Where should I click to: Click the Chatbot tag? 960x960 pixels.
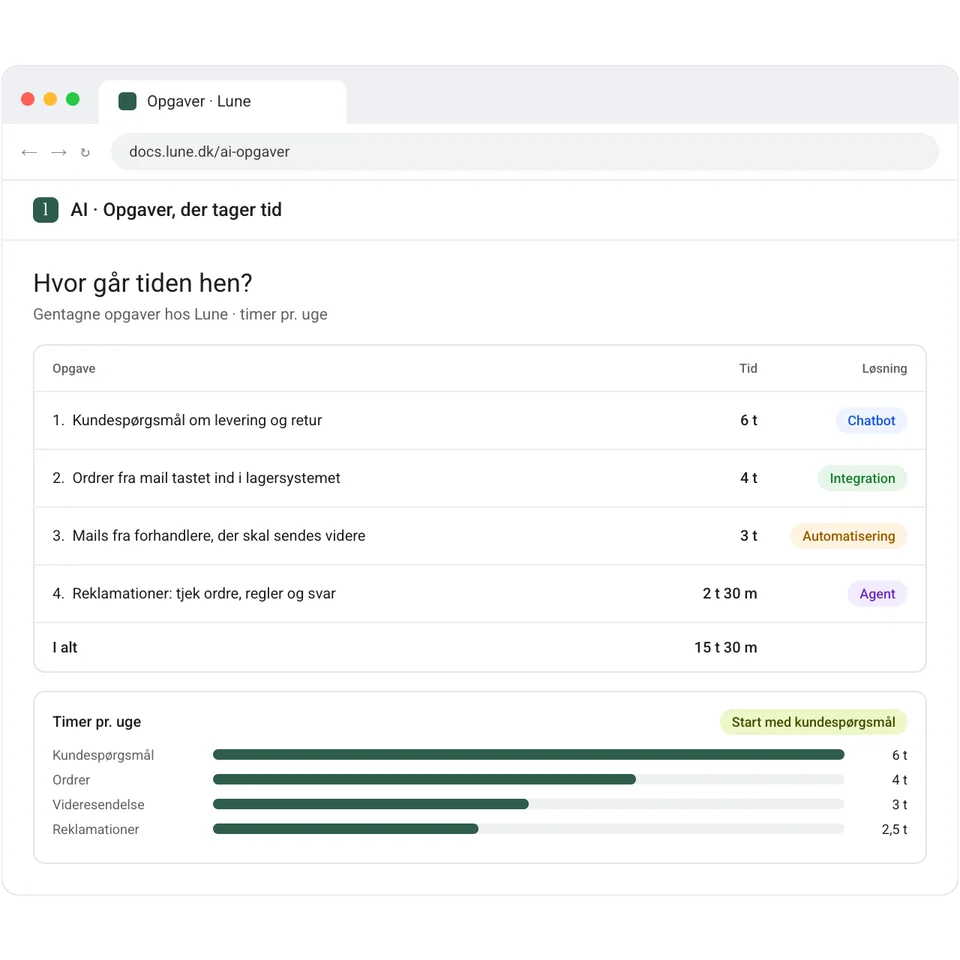871,421
